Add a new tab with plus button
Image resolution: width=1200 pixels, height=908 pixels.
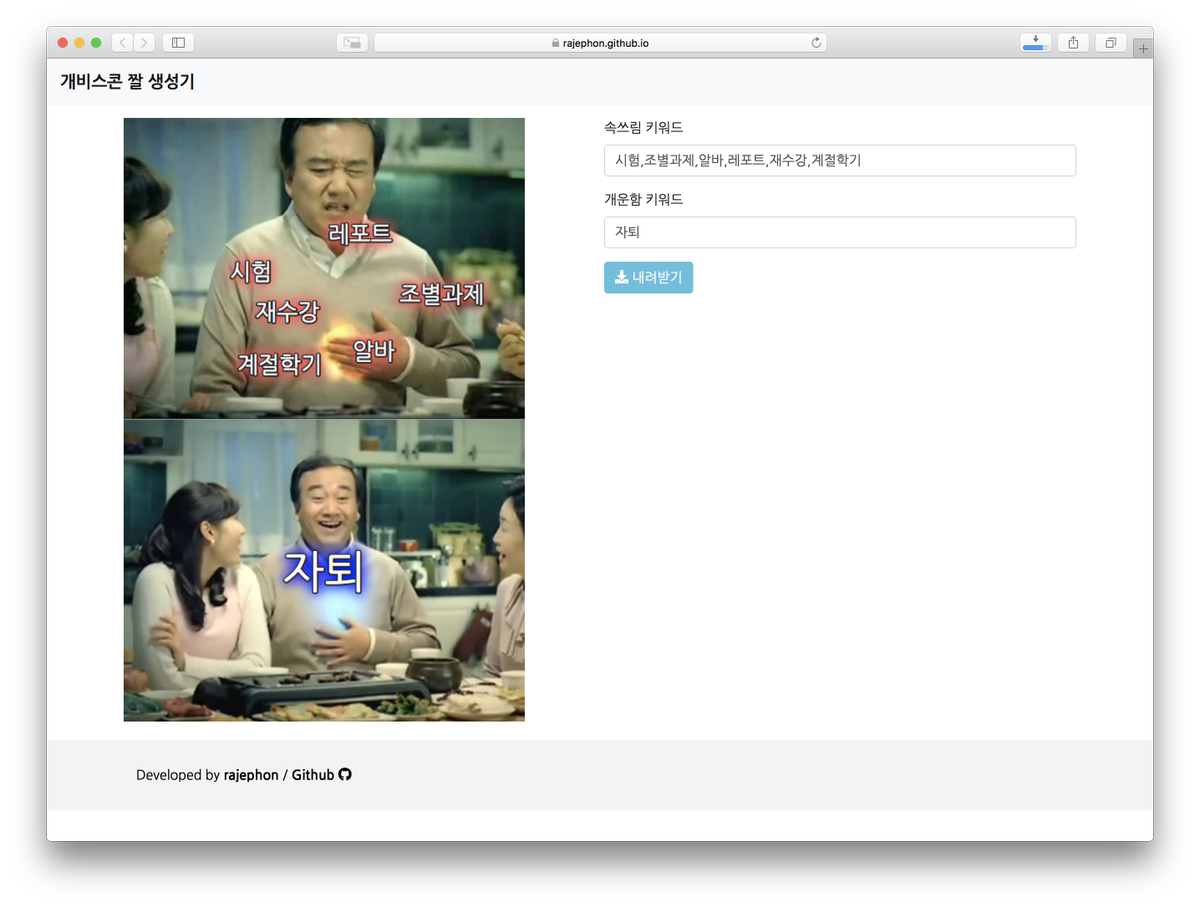1143,49
